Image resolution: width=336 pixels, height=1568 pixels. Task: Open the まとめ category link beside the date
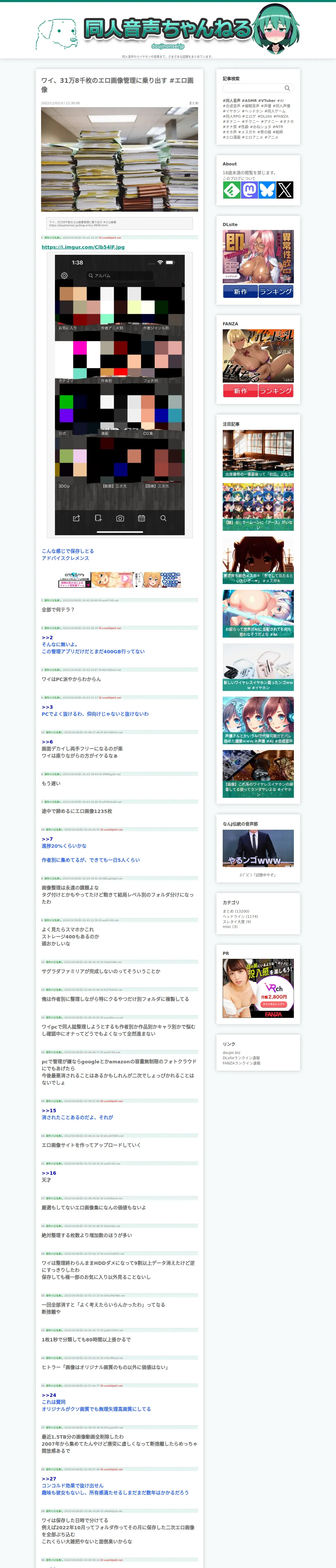pos(193,103)
